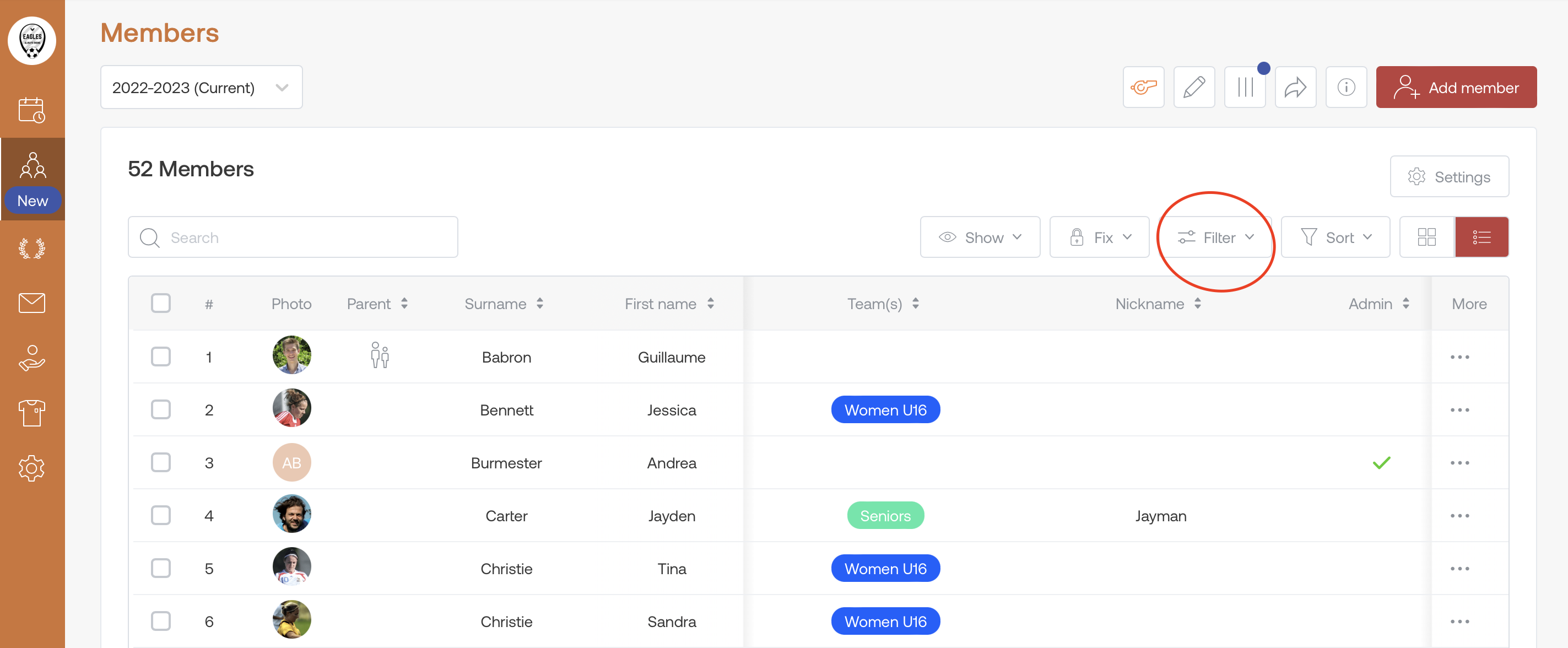The height and width of the screenshot is (648, 1568).
Task: Click the whistle icon in top toolbar
Action: pos(1143,88)
